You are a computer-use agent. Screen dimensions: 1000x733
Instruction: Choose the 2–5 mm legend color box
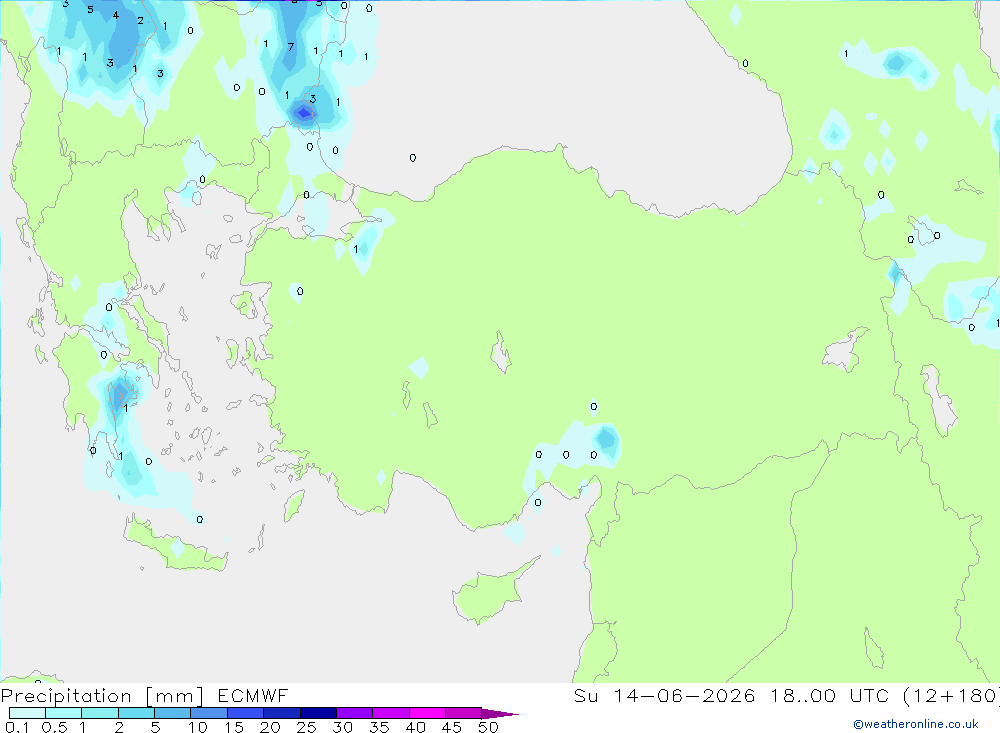pyautogui.click(x=136, y=713)
